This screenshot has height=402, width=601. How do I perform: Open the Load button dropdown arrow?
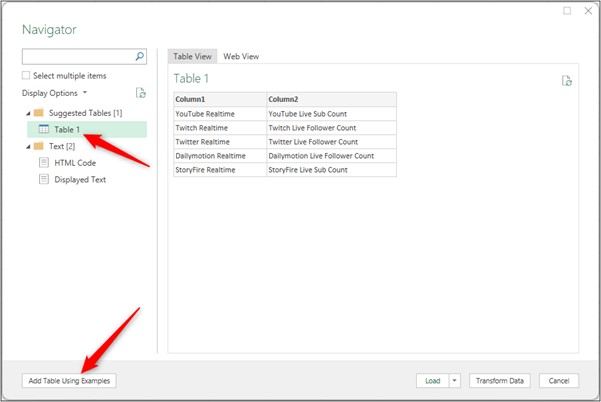click(x=455, y=381)
